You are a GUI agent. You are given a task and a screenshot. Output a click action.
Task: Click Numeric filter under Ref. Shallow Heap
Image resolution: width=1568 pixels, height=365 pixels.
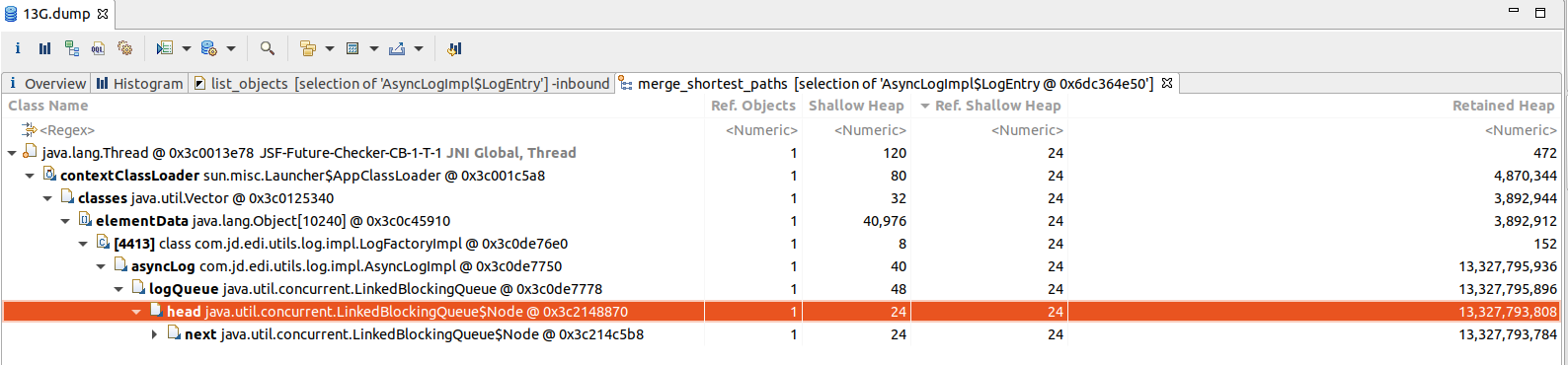(1027, 130)
